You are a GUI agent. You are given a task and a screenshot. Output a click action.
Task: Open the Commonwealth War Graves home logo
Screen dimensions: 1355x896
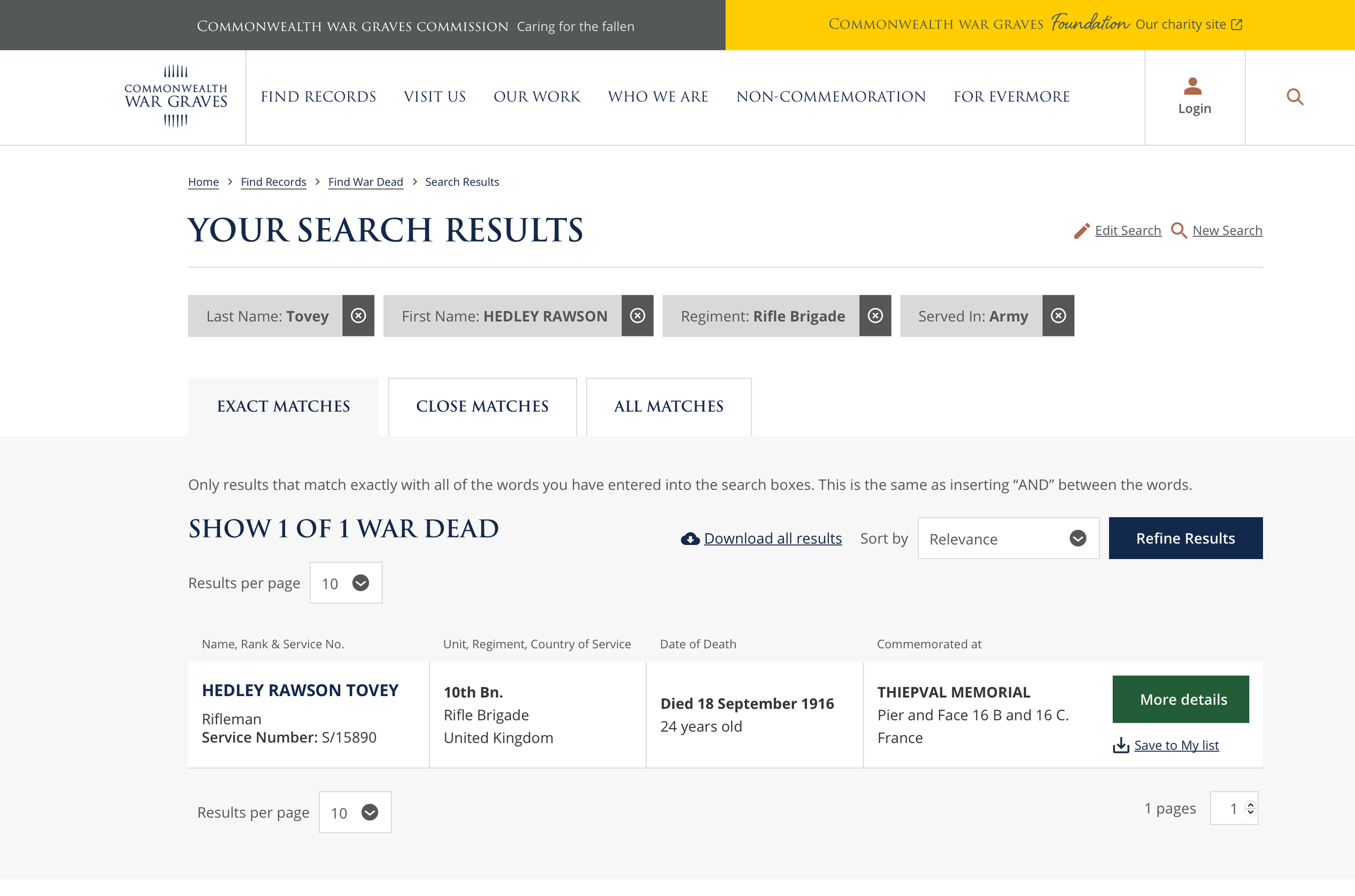pyautogui.click(x=176, y=96)
